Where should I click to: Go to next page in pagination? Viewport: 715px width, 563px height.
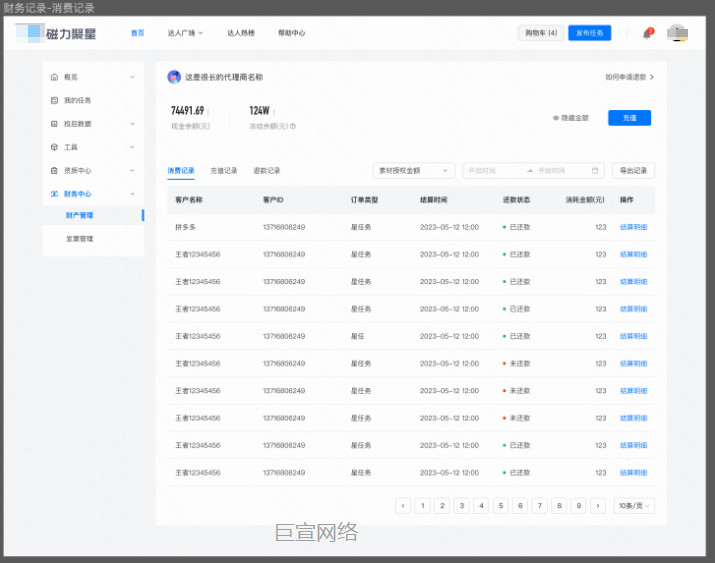pyautogui.click(x=598, y=506)
